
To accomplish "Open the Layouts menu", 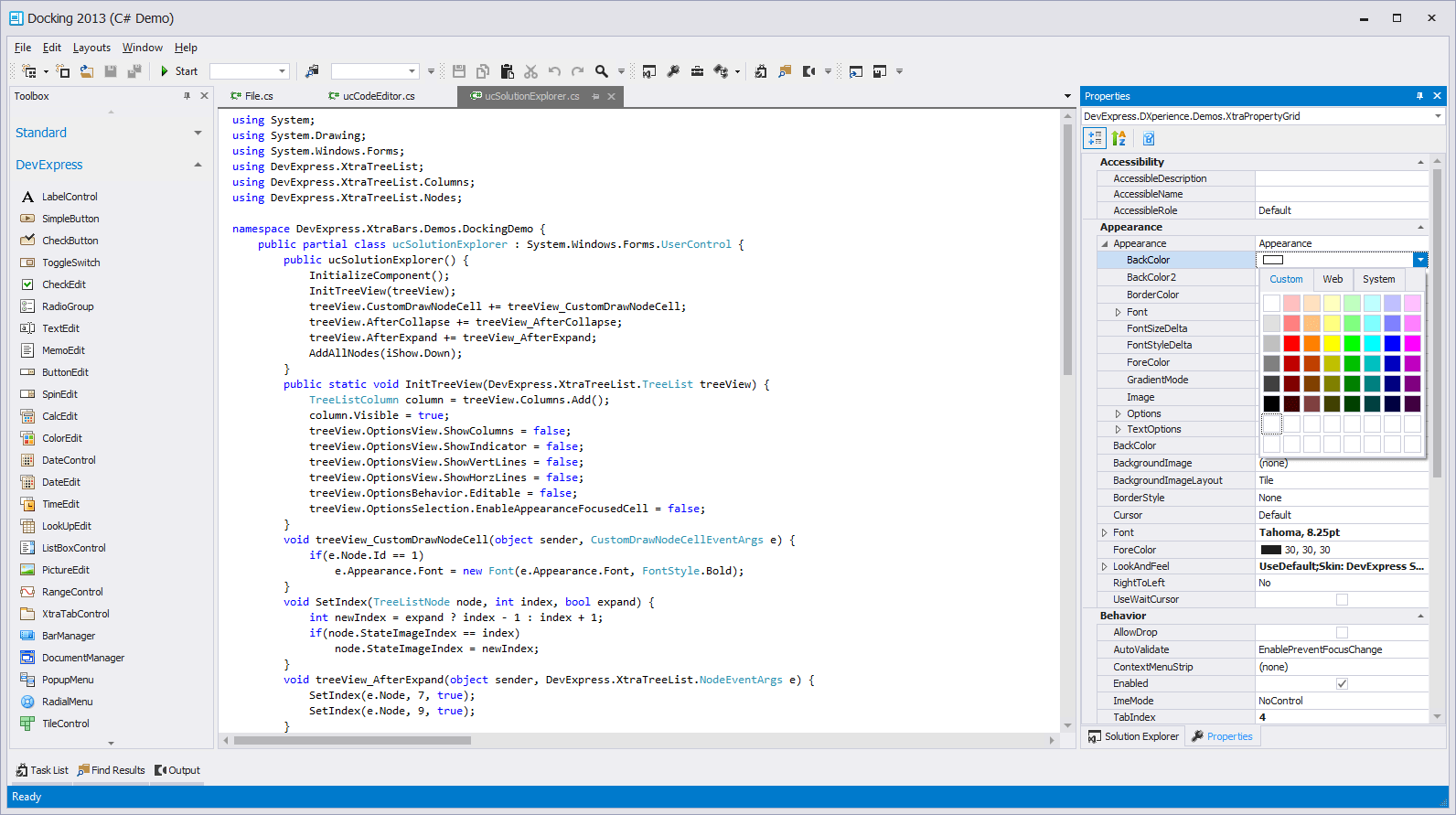I will (x=91, y=48).
